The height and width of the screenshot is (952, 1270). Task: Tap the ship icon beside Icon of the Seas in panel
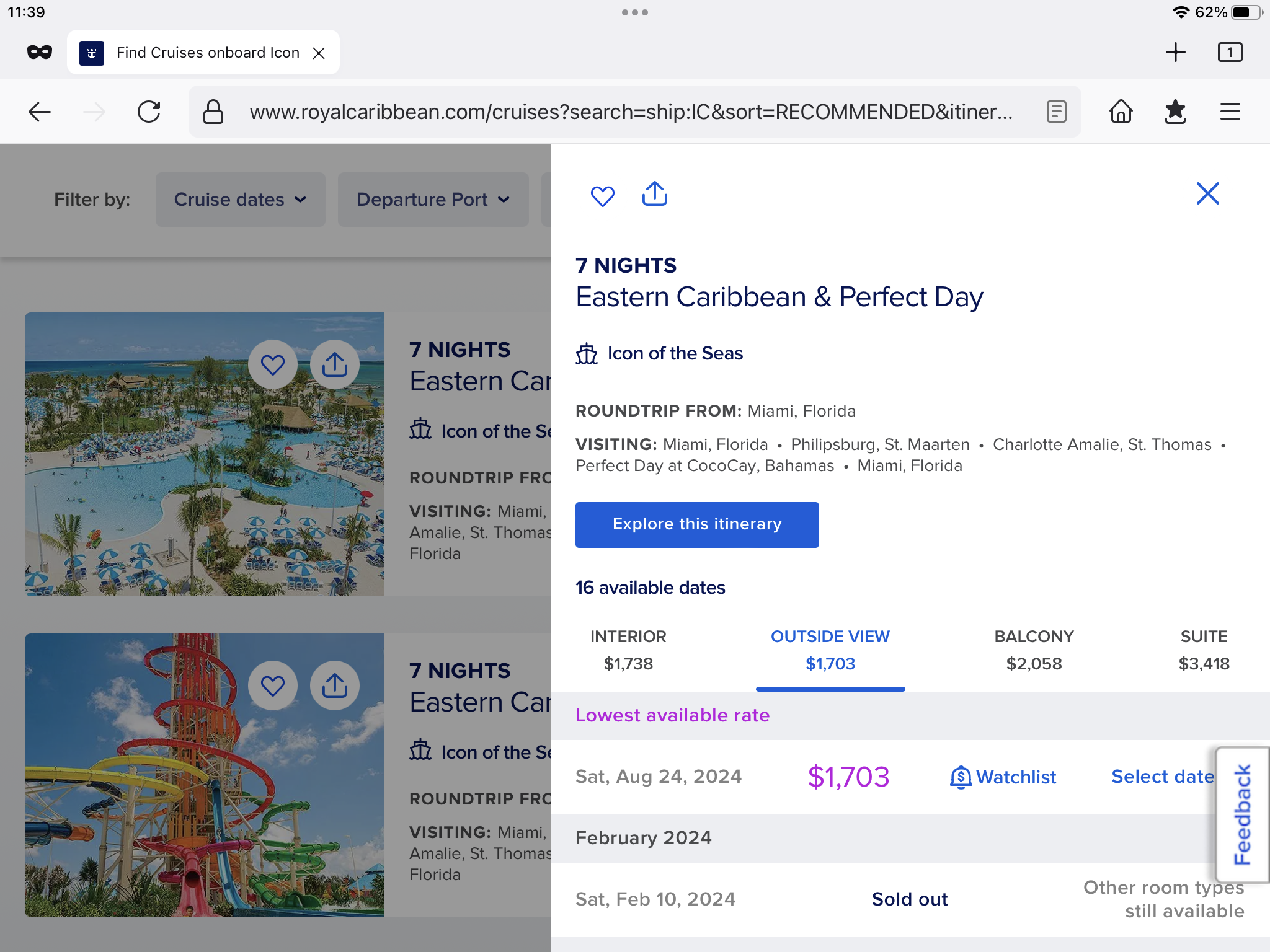pos(587,354)
